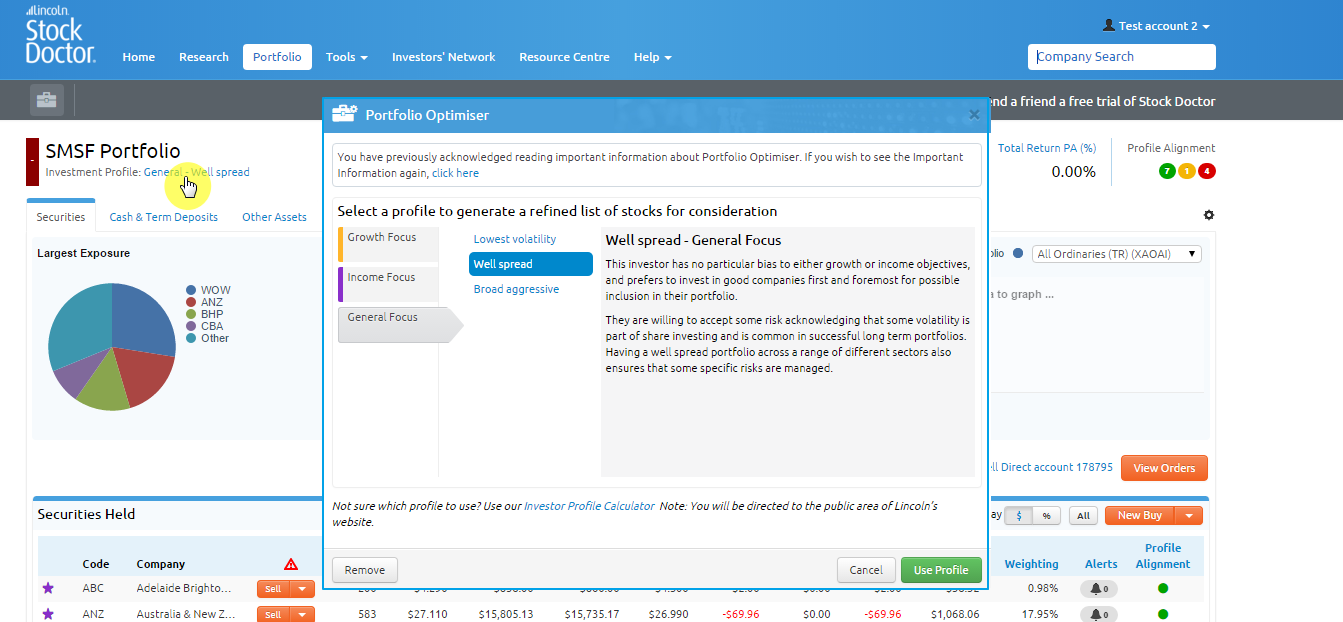Screen dimensions: 1343x622
Task: Click the portfolio briefcase icon in grey toolbar
Action: pos(47,100)
